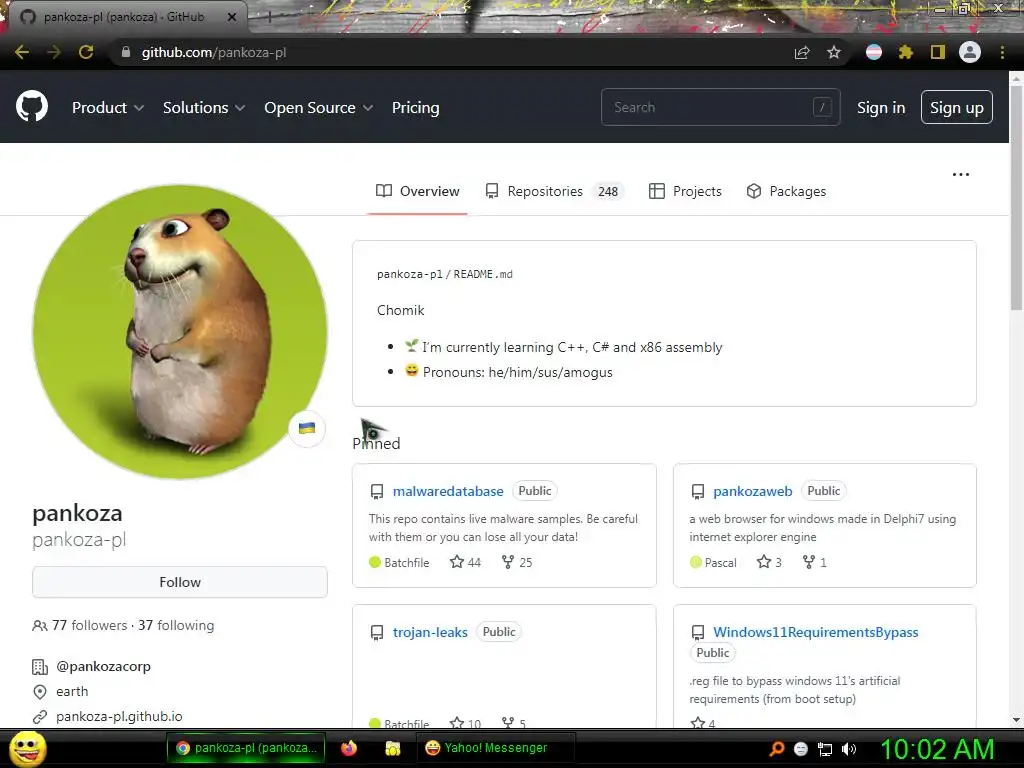The width and height of the screenshot is (1024, 768).
Task: Click the Ukraine flag status badge
Action: pyautogui.click(x=307, y=428)
